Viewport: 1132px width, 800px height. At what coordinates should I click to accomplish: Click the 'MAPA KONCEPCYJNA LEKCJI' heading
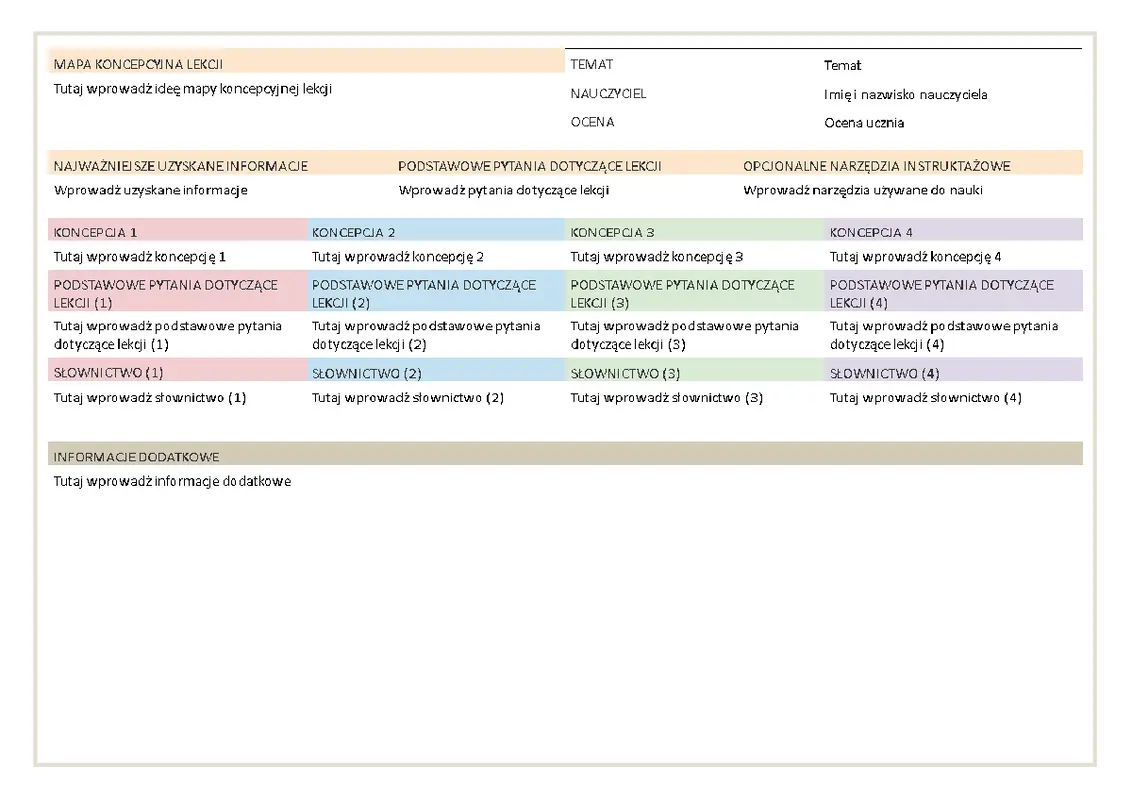tap(138, 64)
